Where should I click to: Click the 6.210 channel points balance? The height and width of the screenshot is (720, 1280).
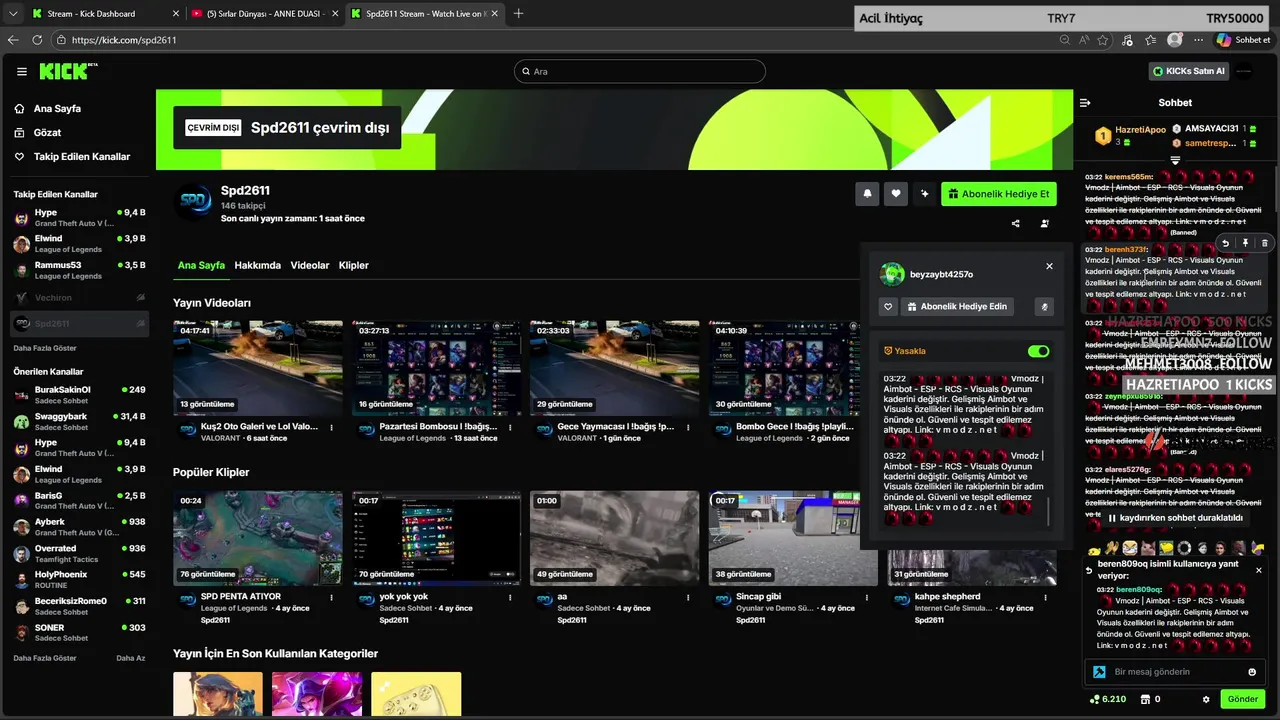point(1108,699)
